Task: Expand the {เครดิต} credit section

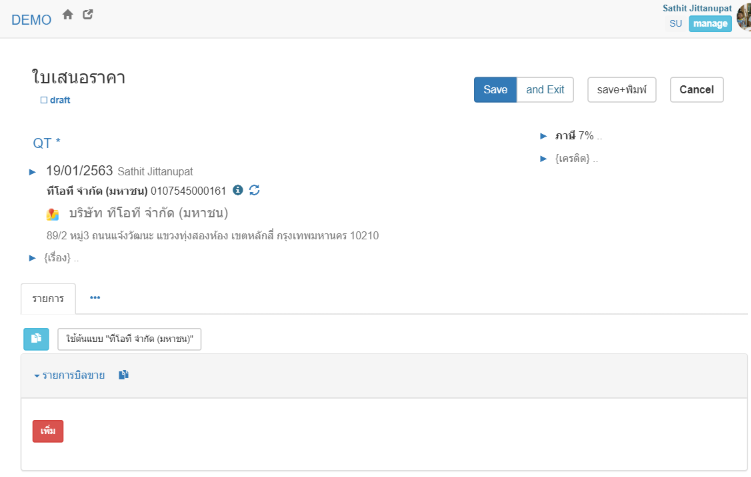Action: click(543, 158)
